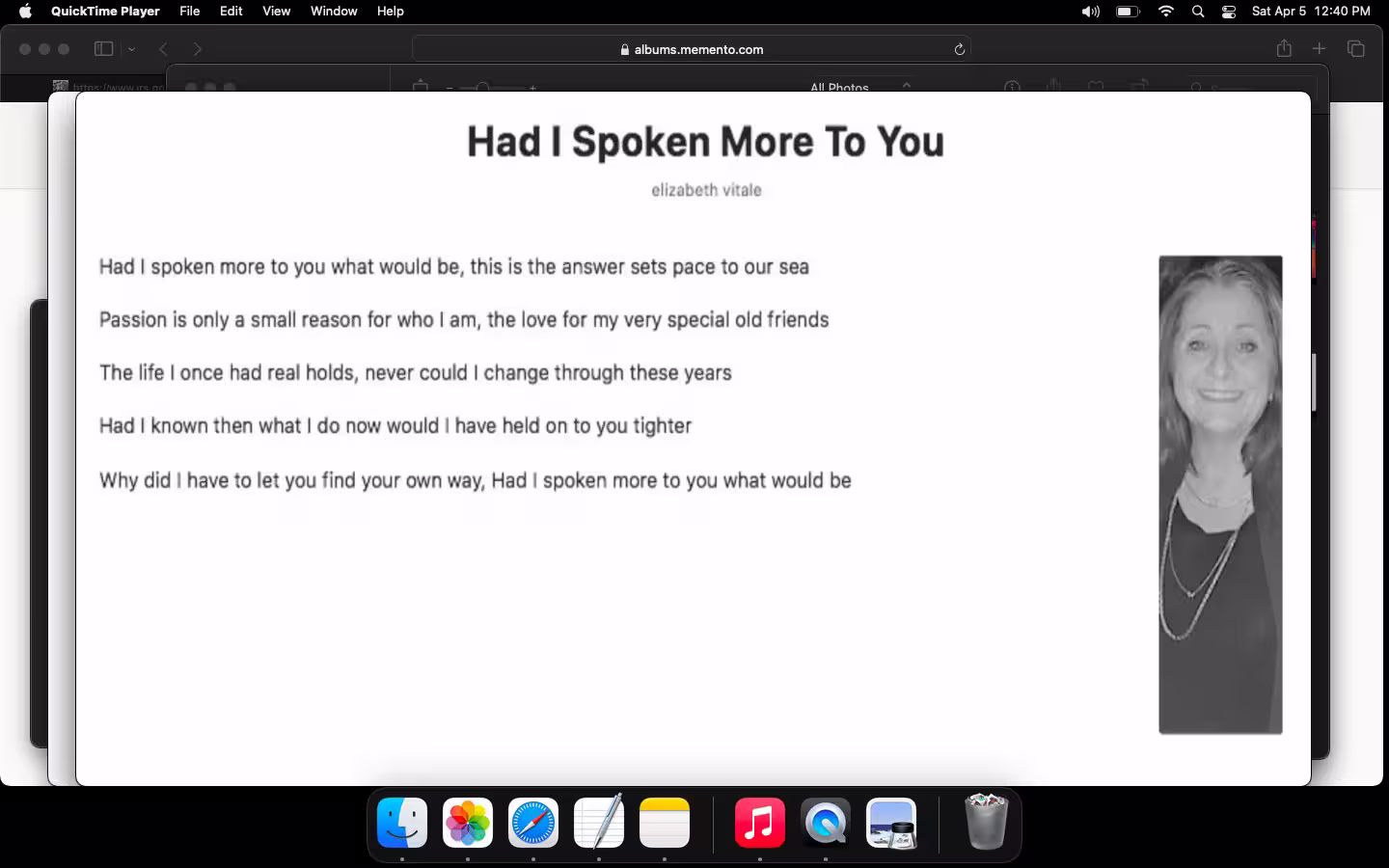
Task: Reload the page with refresh icon
Action: (960, 49)
